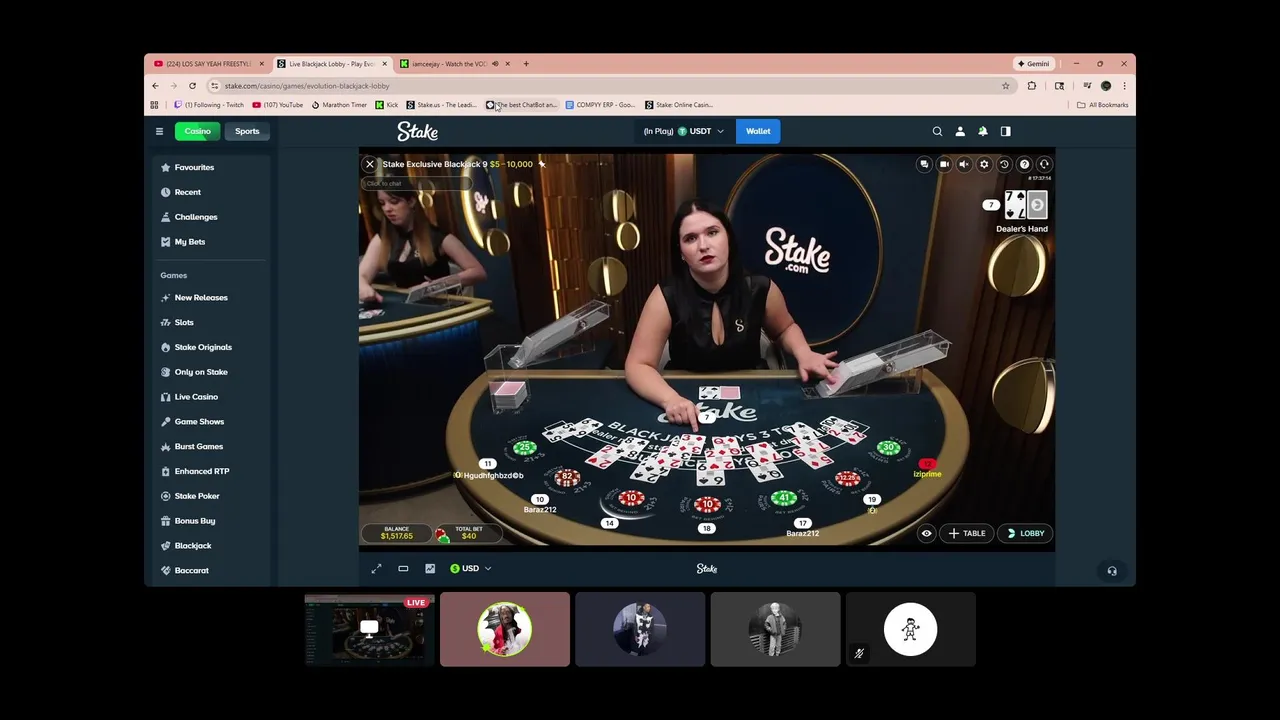
Task: Select the LIVE screen share thumbnail
Action: click(369, 629)
